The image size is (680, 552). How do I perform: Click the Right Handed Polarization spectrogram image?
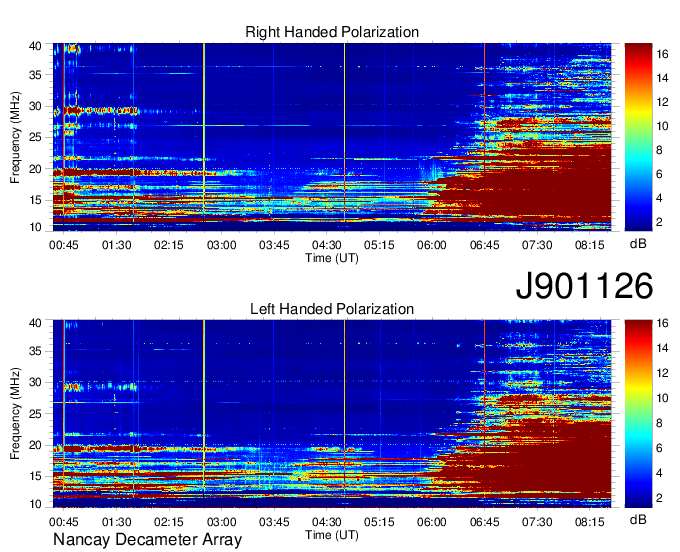(332, 137)
